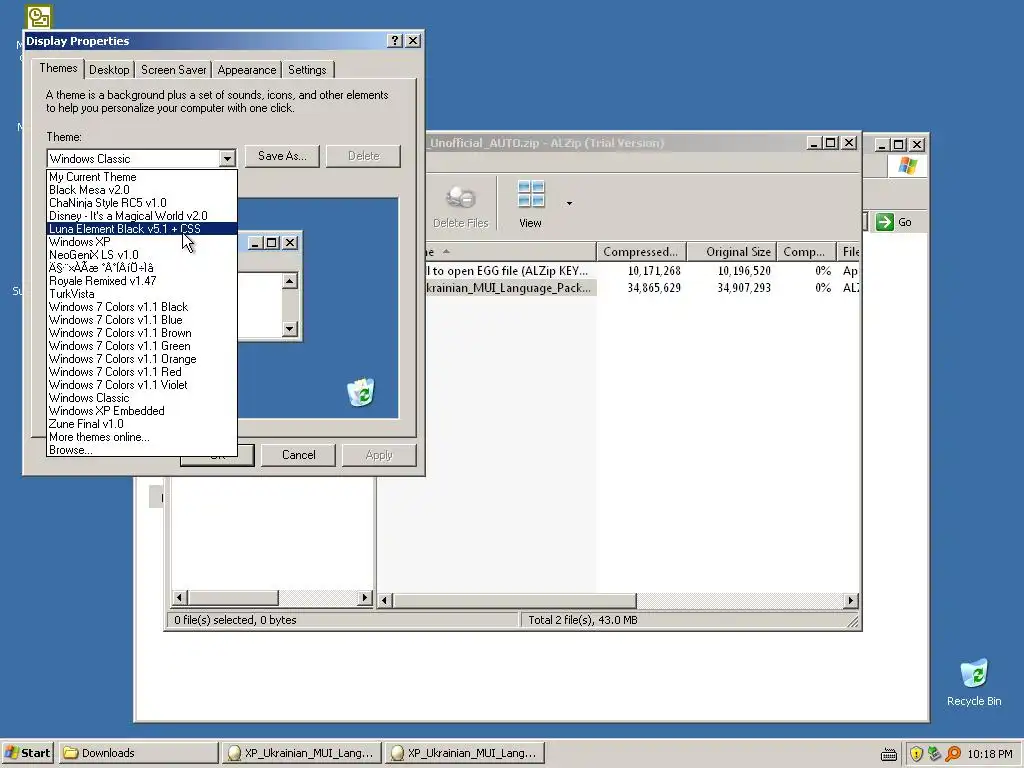
Task: Select Royale Remixed v1.47 theme
Action: [x=142, y=281]
